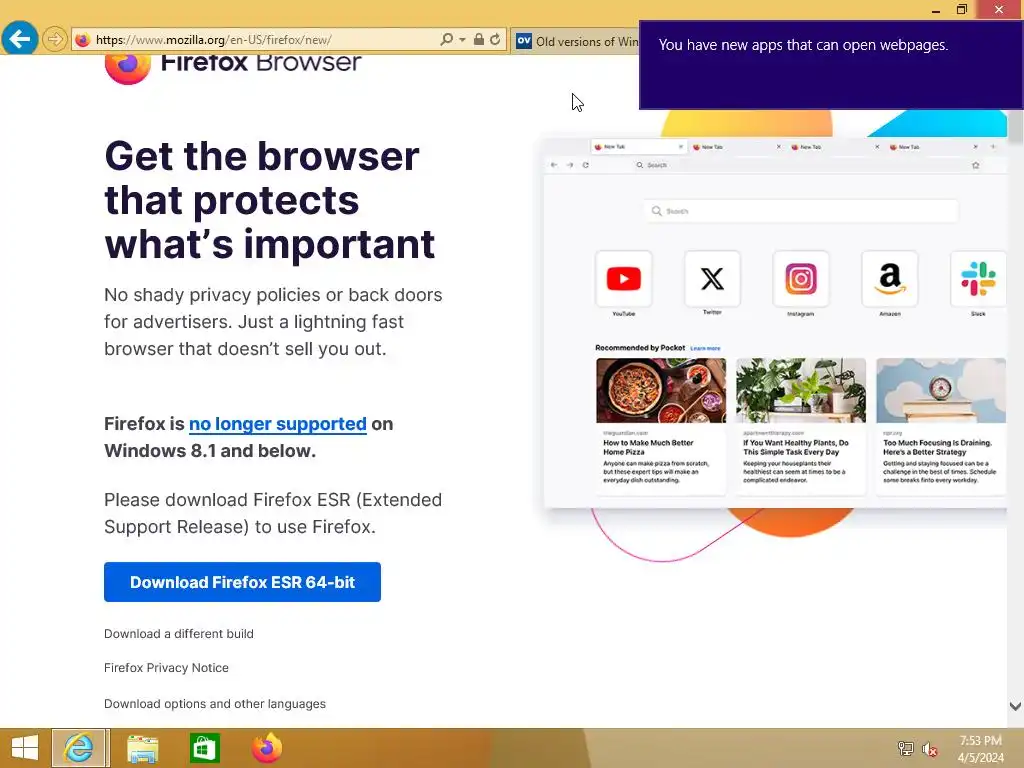Close the Internet Explorer window
Image resolution: width=1024 pixels, height=768 pixels.
pyautogui.click(x=999, y=9)
